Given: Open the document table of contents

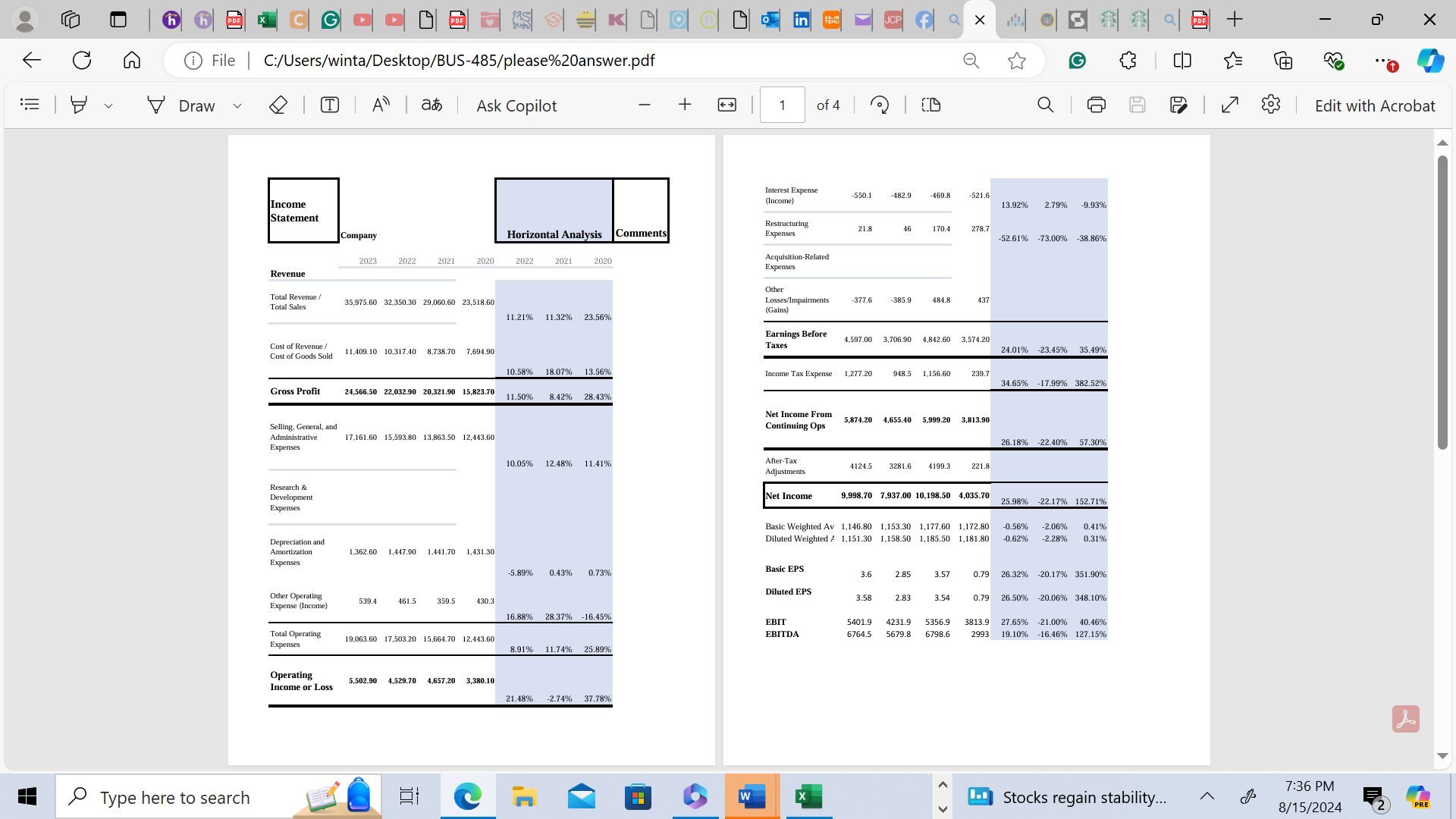Looking at the screenshot, I should coord(30,105).
